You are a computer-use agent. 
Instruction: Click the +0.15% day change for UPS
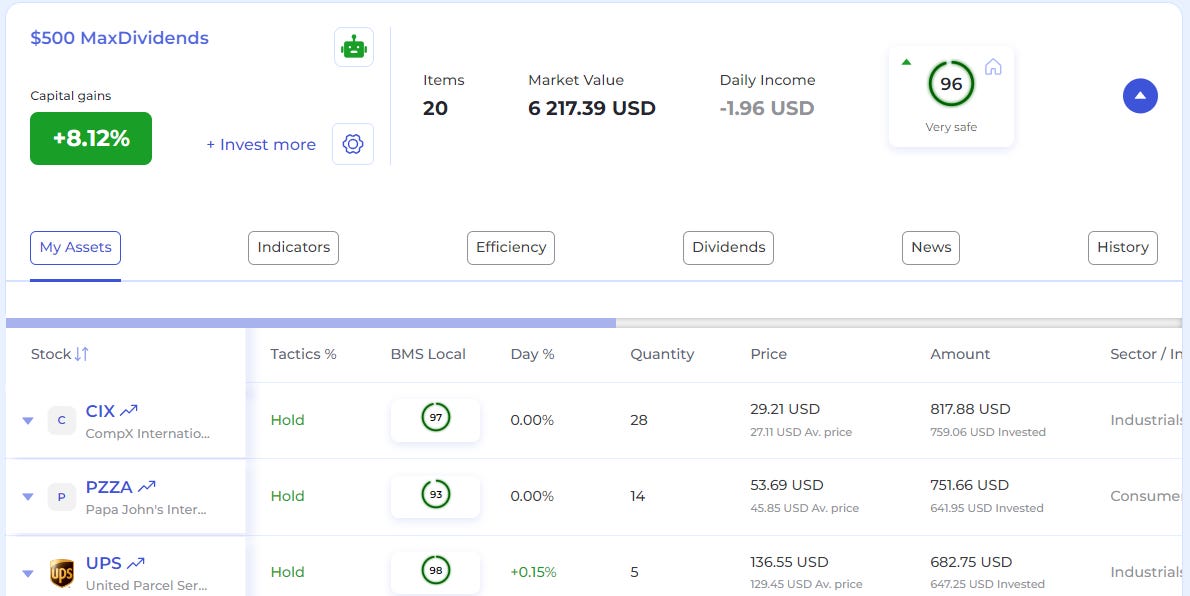tap(534, 572)
